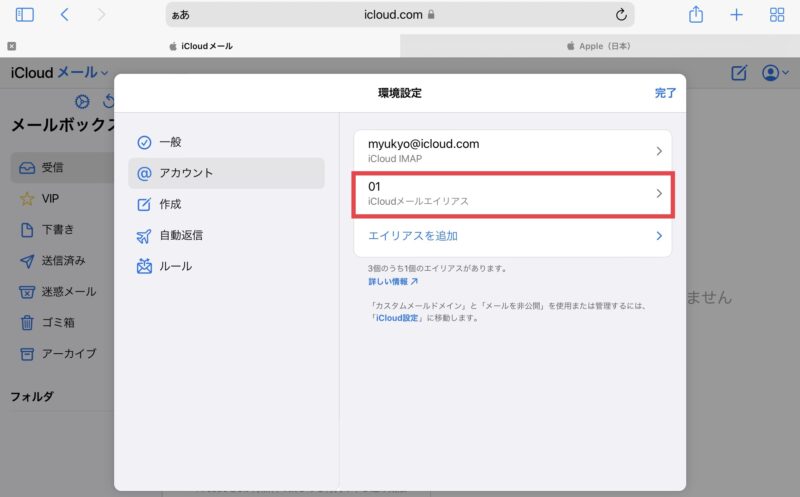Viewport: 800px width, 497px height.
Task: Open the 01 iCloud mail alias row
Action: click(512, 193)
